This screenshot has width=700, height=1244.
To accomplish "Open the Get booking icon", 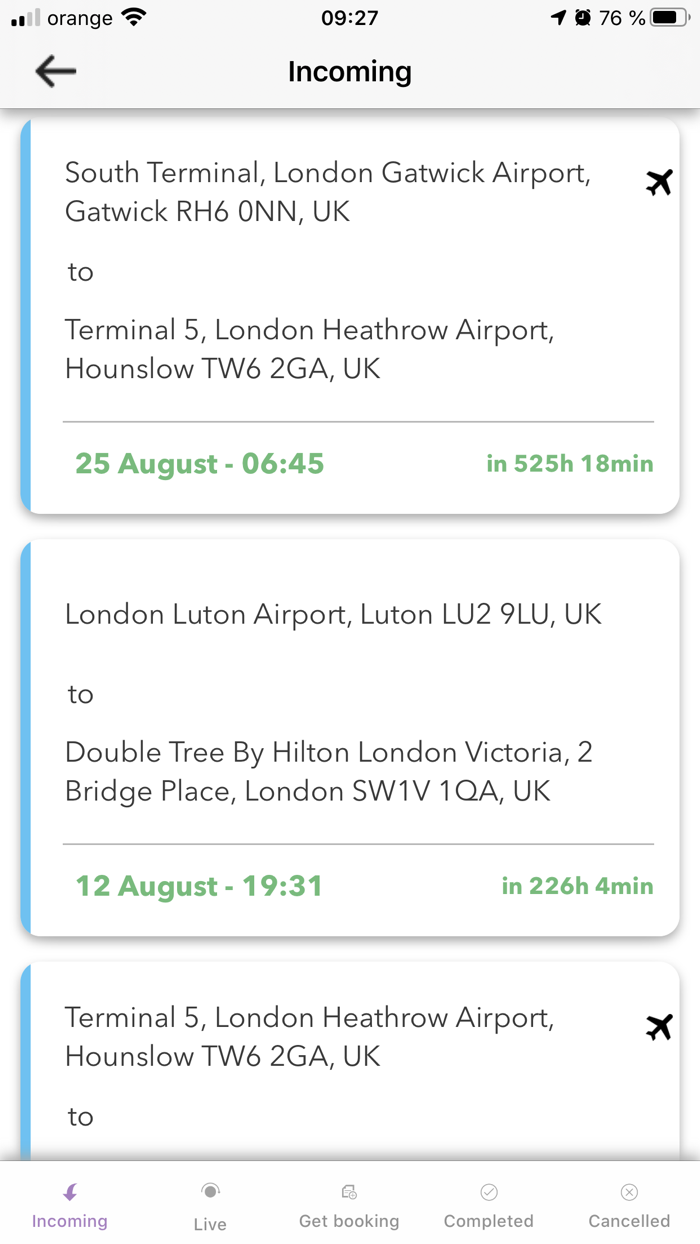I will pyautogui.click(x=349, y=1190).
